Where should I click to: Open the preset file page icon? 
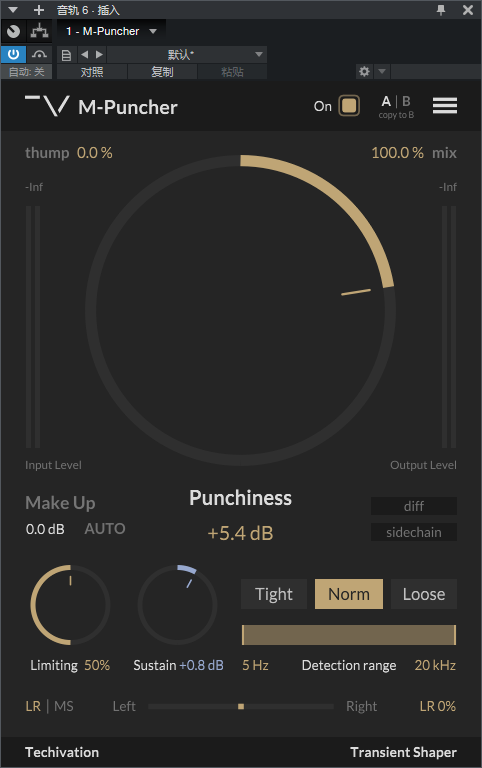click(x=66, y=54)
